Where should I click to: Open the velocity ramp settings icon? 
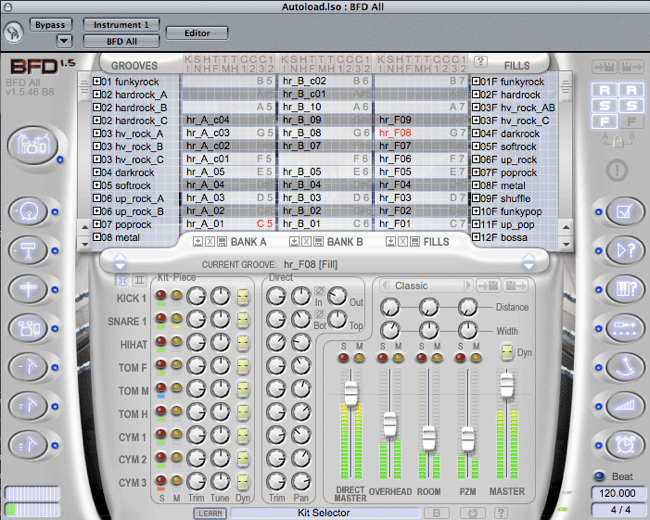point(625,406)
